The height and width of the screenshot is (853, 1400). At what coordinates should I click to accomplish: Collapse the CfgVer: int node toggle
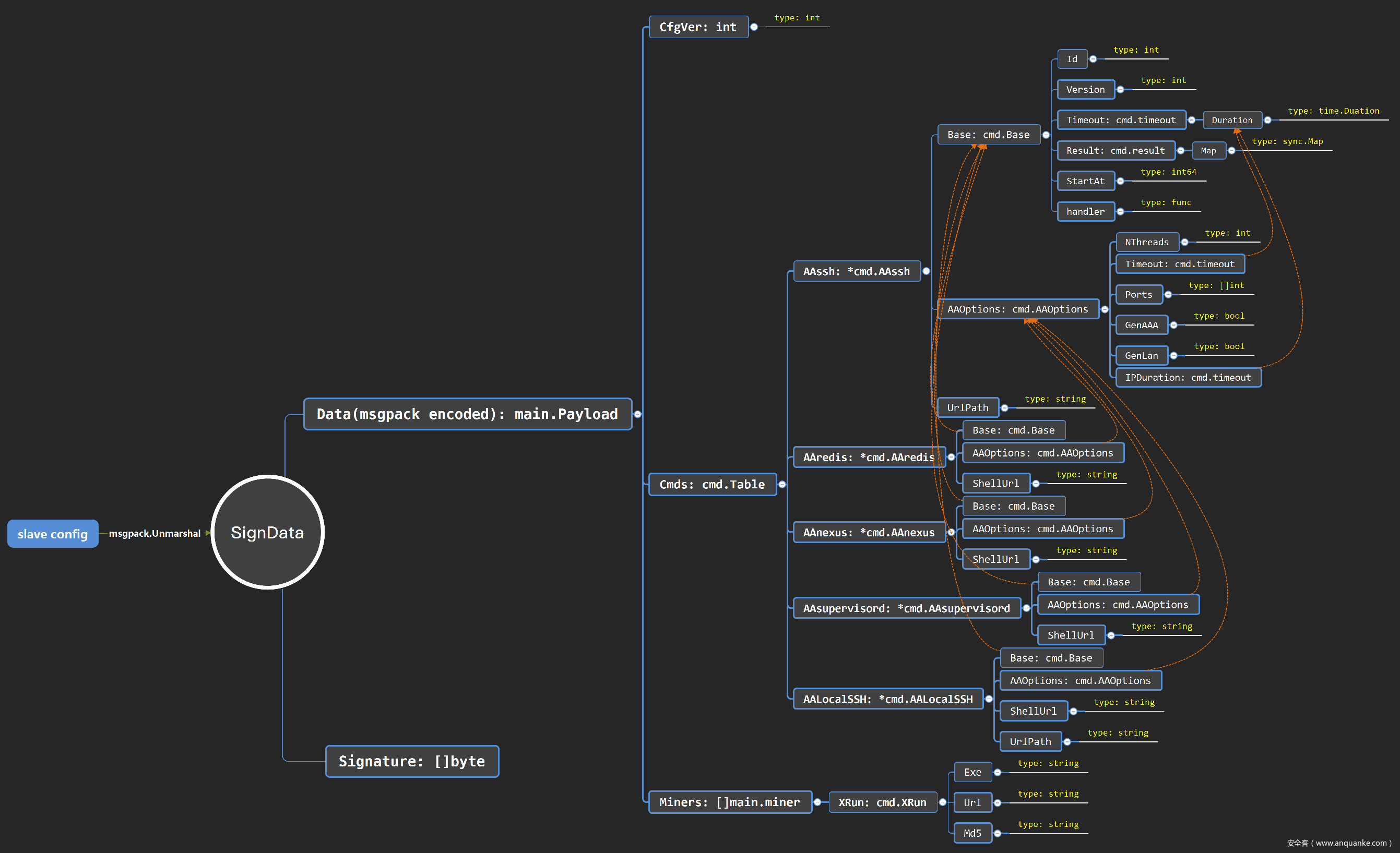(754, 27)
